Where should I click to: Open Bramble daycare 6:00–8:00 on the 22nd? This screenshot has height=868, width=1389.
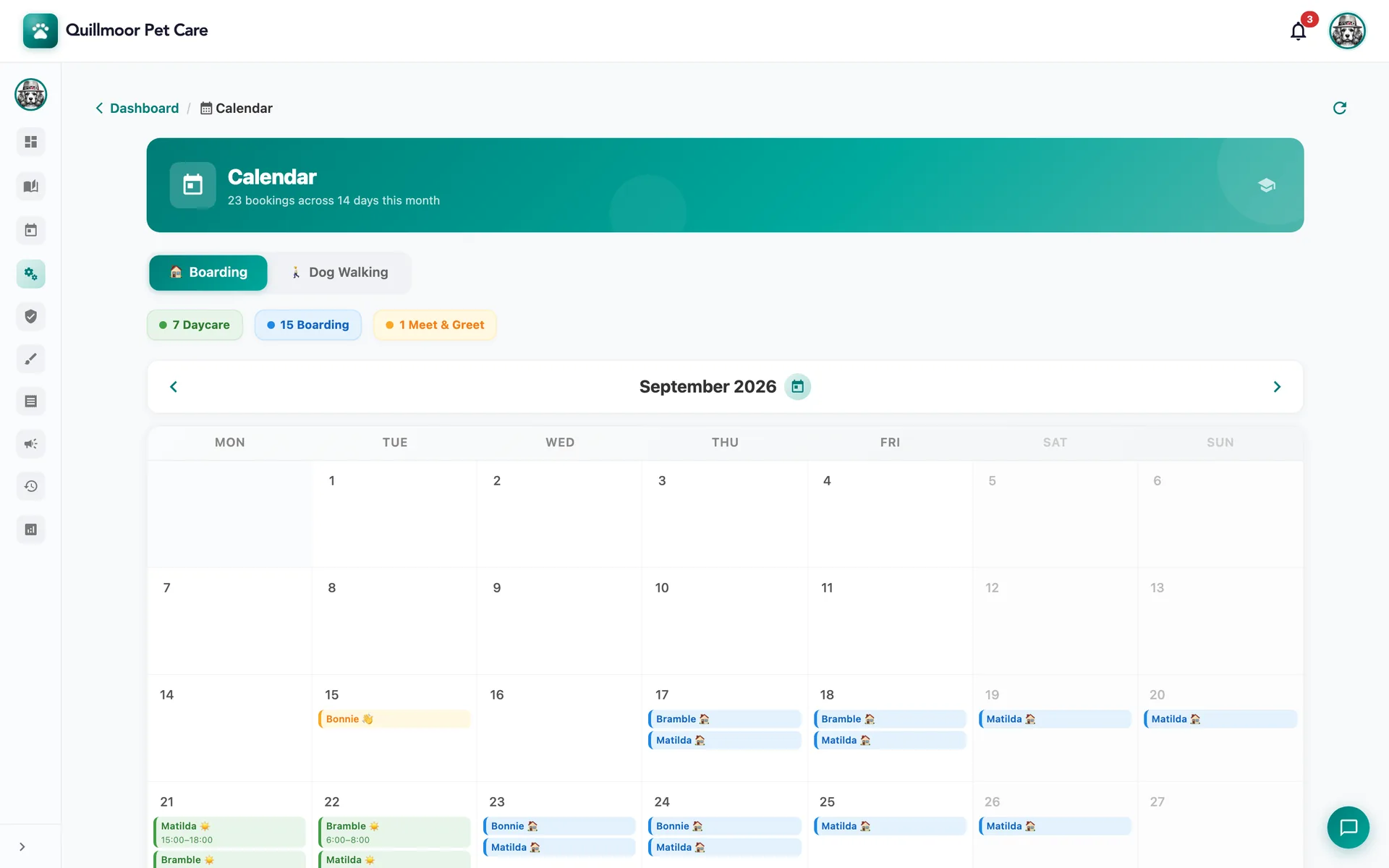click(x=394, y=833)
